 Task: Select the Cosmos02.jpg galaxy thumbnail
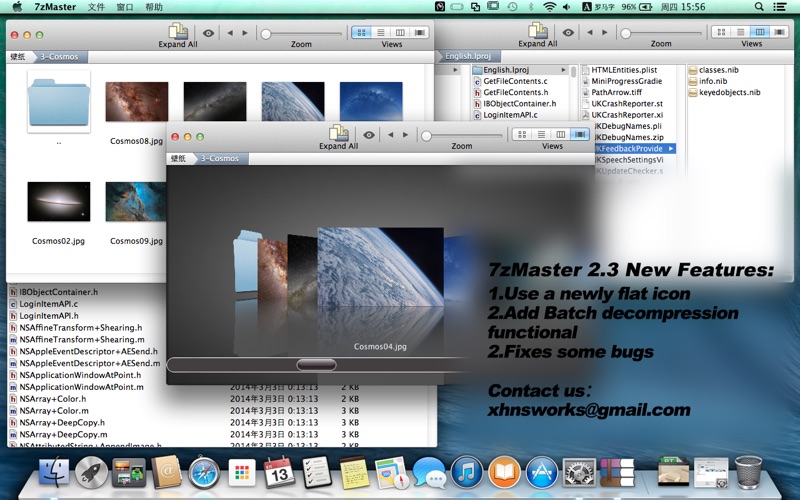click(x=59, y=202)
